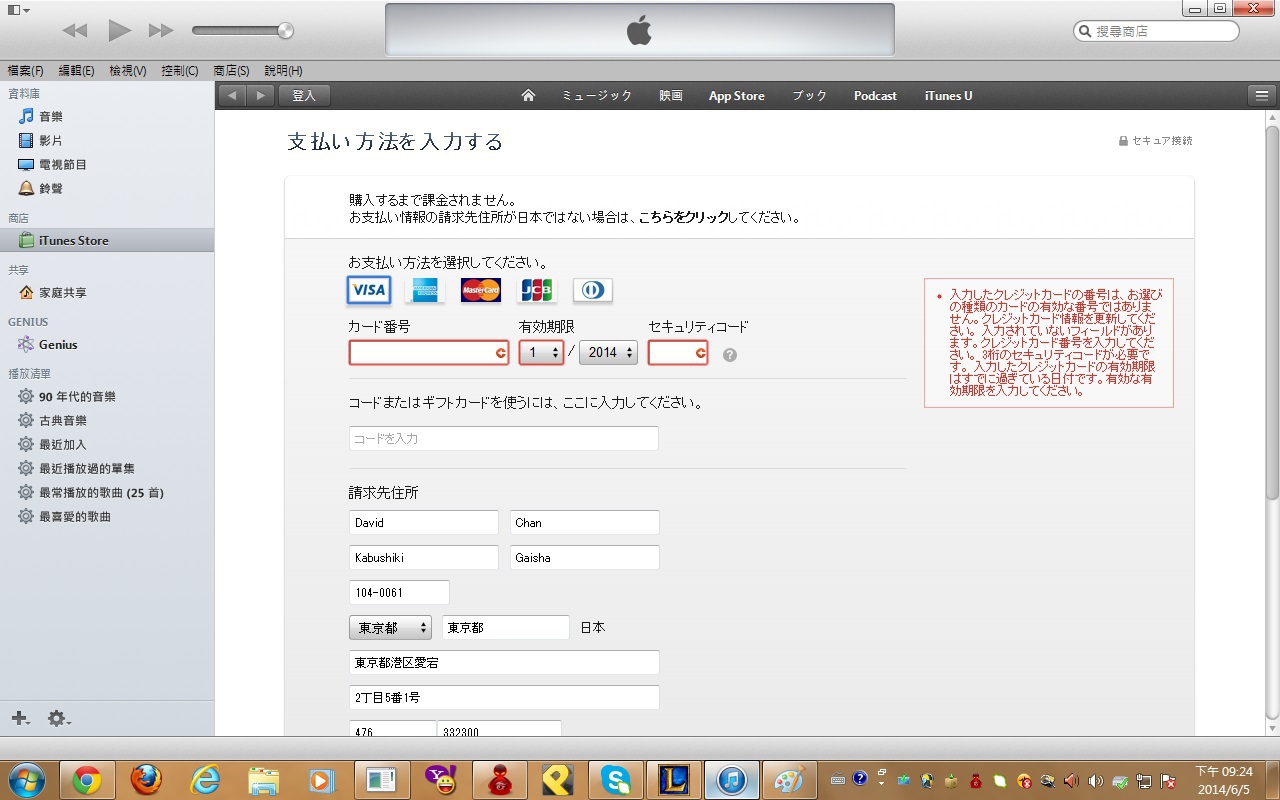This screenshot has height=800, width=1280.
Task: Open the expiration year 2014 dropdown
Action: pyautogui.click(x=608, y=353)
